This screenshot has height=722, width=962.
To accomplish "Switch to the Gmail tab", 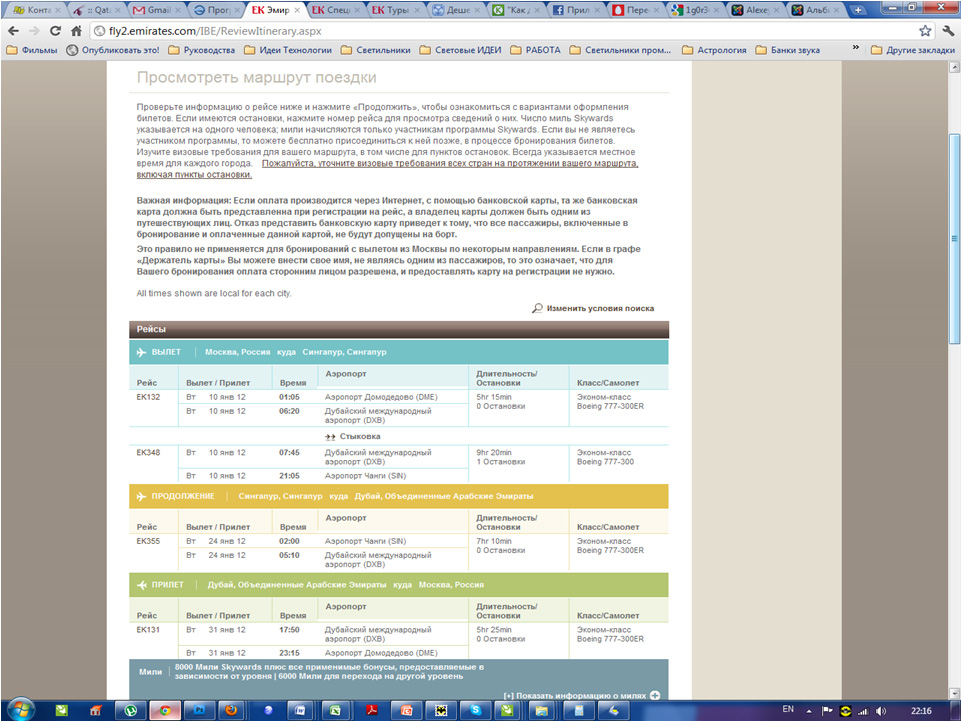I will coord(157,10).
